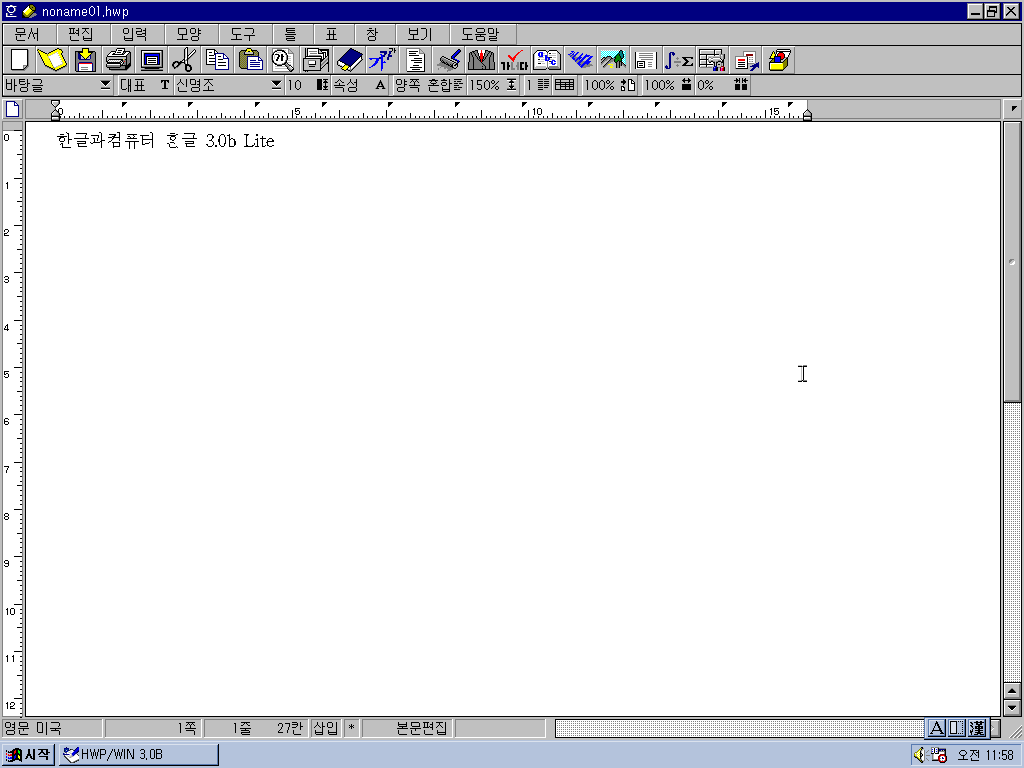Click 영문 미국 keyboard indicator in status bar

[52, 728]
